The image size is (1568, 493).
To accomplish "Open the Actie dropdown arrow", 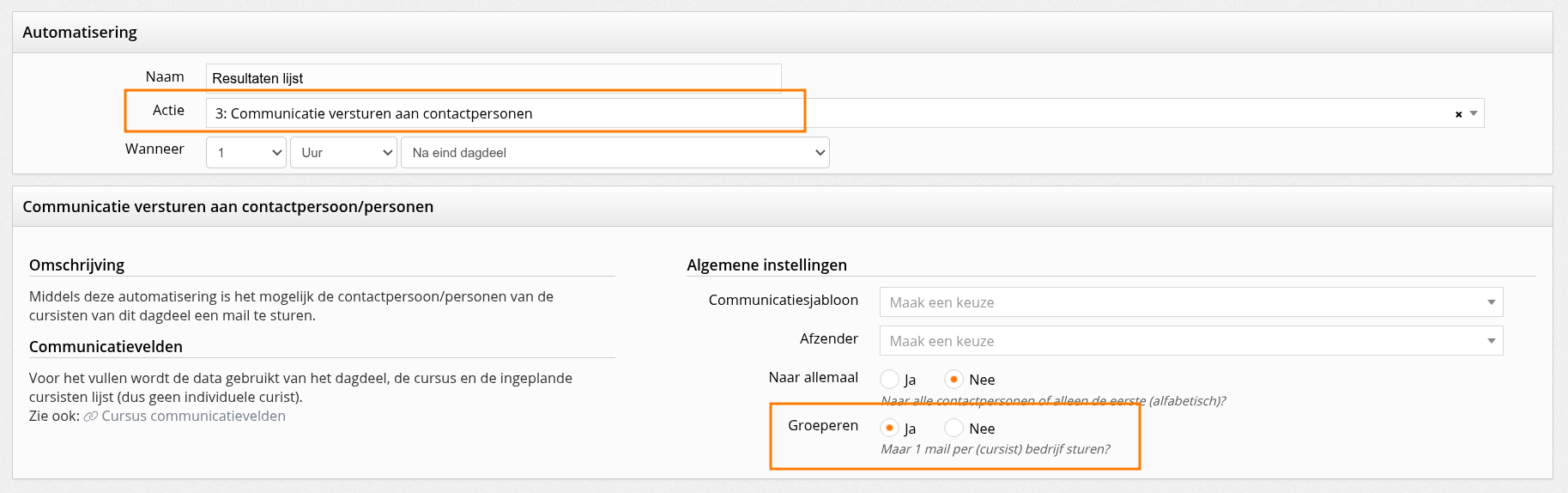I will point(1474,113).
